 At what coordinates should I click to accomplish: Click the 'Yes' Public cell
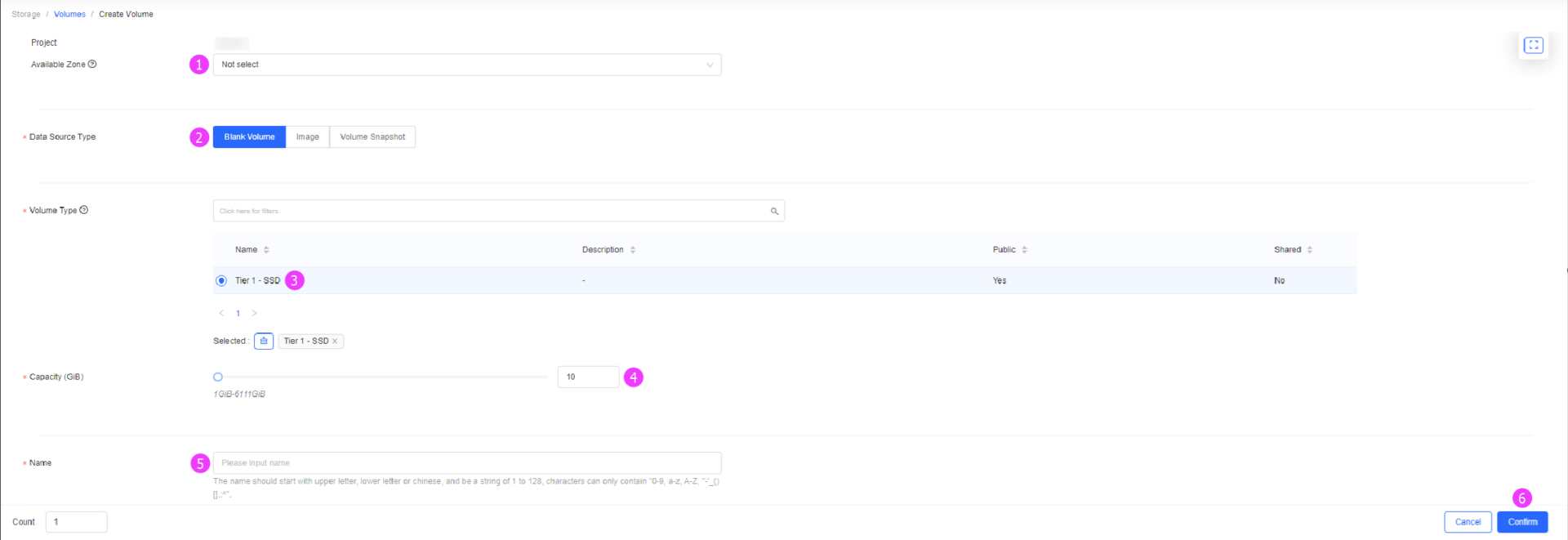tap(1000, 280)
